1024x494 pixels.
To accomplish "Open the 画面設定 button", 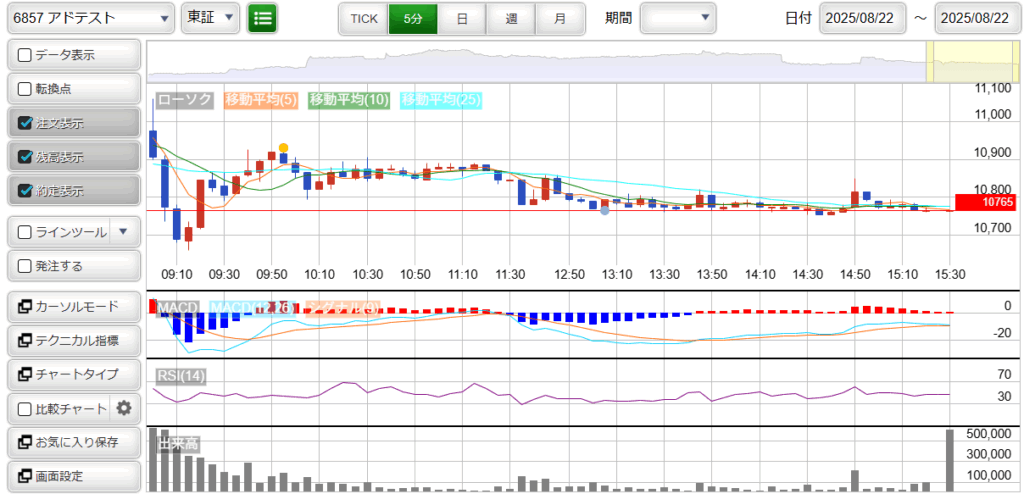I will pos(74,476).
